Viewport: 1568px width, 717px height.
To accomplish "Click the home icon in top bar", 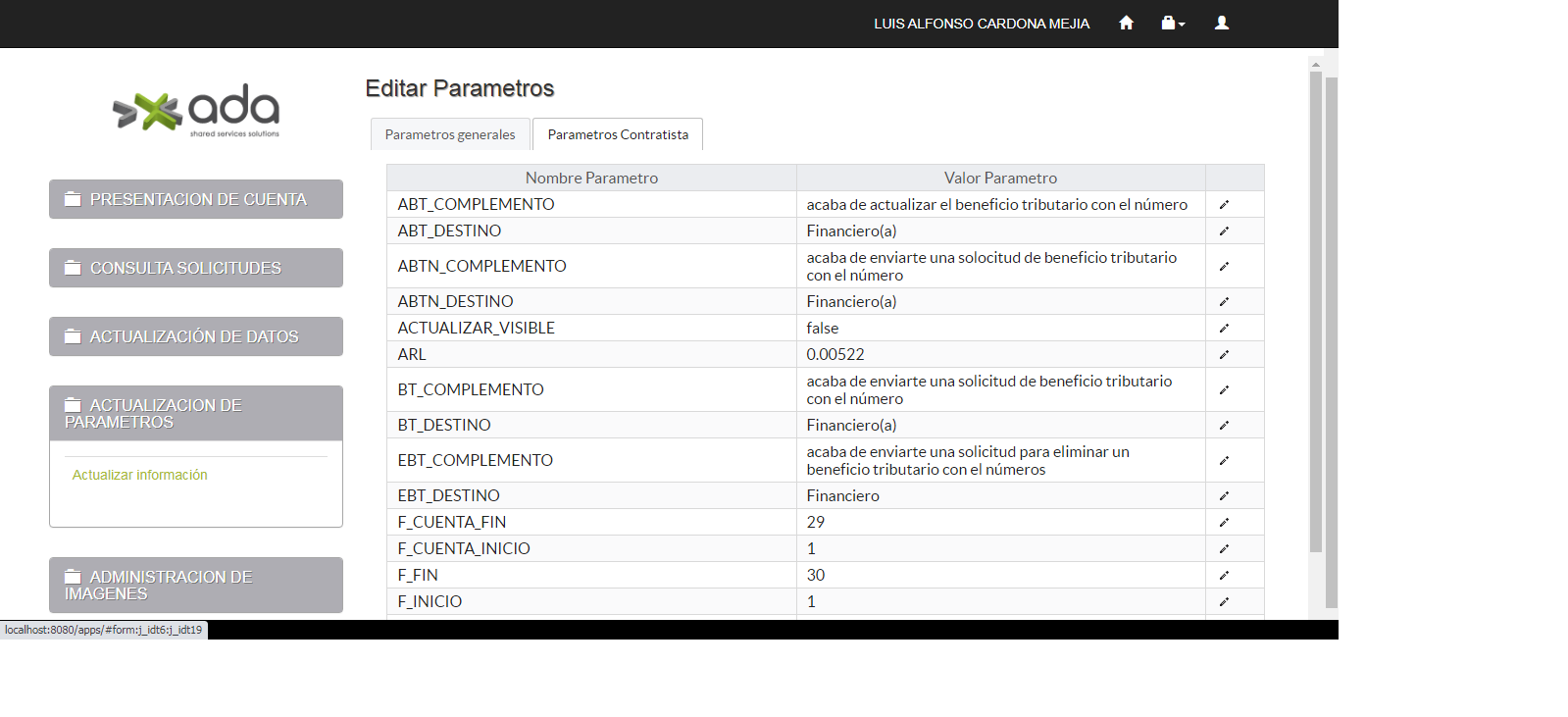I will pyautogui.click(x=1126, y=23).
